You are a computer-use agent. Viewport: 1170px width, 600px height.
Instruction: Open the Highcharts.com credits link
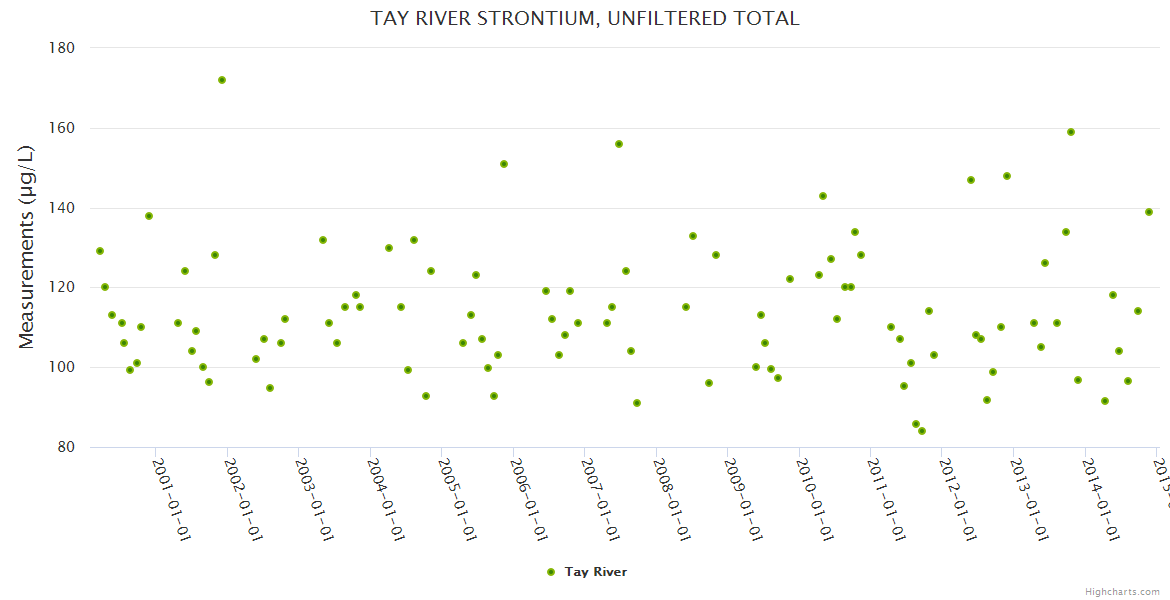click(1122, 591)
